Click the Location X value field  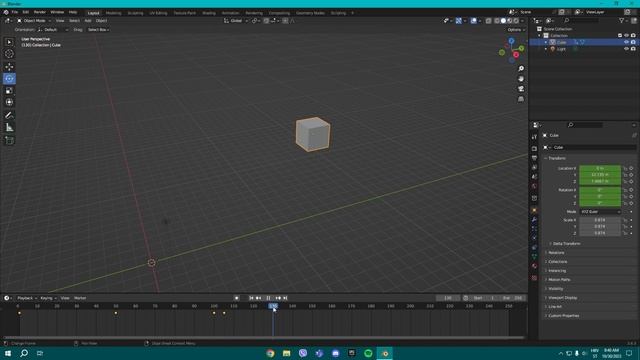[x=600, y=168]
